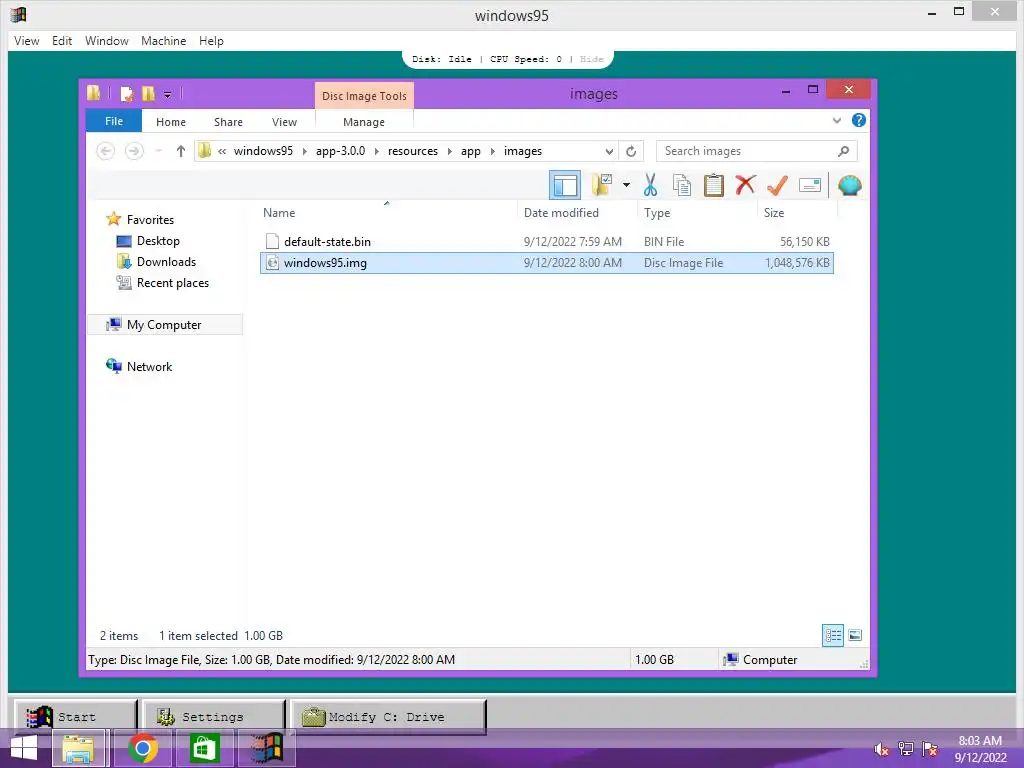This screenshot has height=768, width=1024.
Task: Open the Windows Store taskbar icon
Action: (204, 748)
